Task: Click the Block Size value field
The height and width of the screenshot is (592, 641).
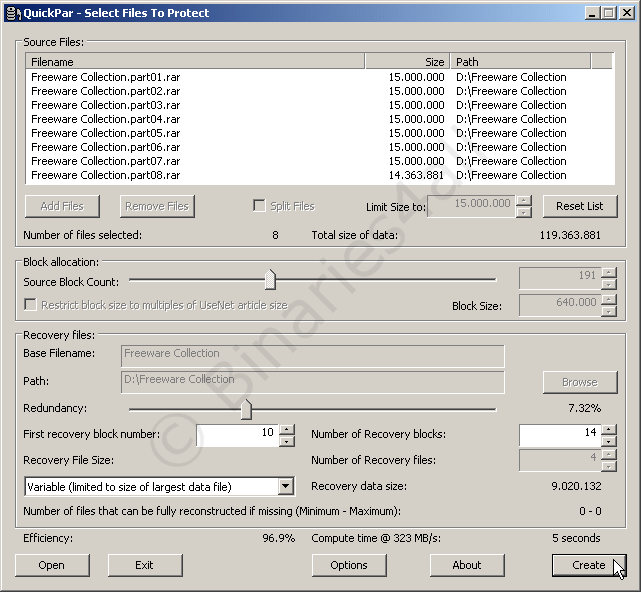Action: pyautogui.click(x=560, y=305)
